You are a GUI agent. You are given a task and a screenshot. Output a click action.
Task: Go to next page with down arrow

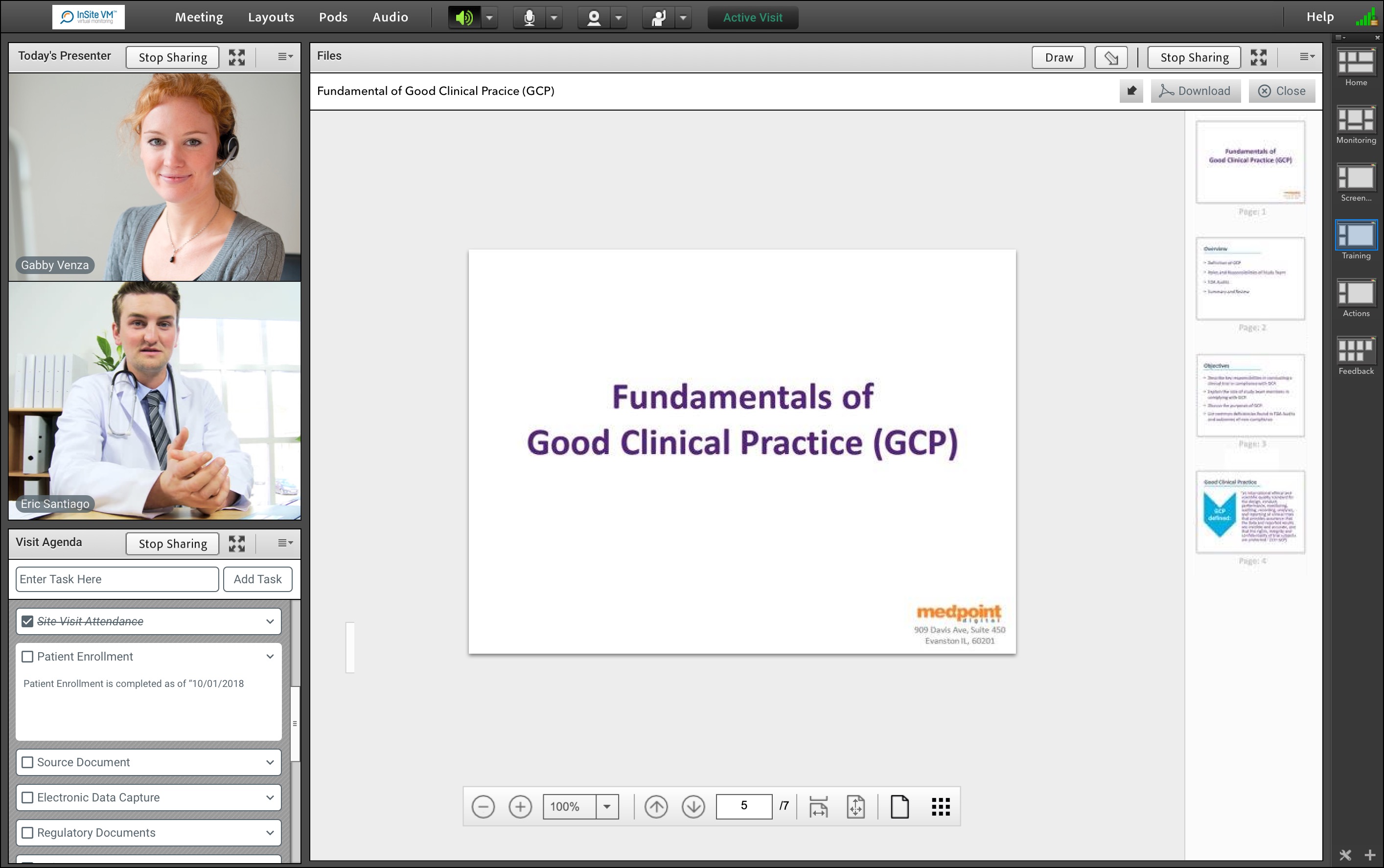click(693, 806)
